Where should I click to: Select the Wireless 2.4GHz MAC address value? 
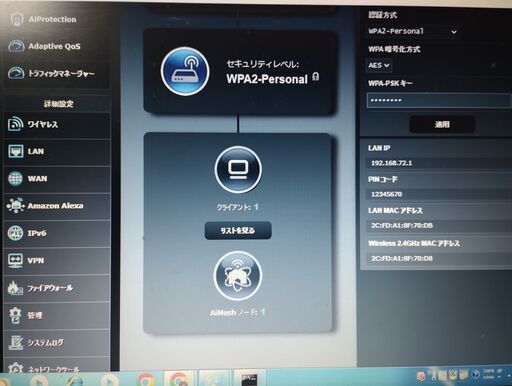click(x=402, y=258)
